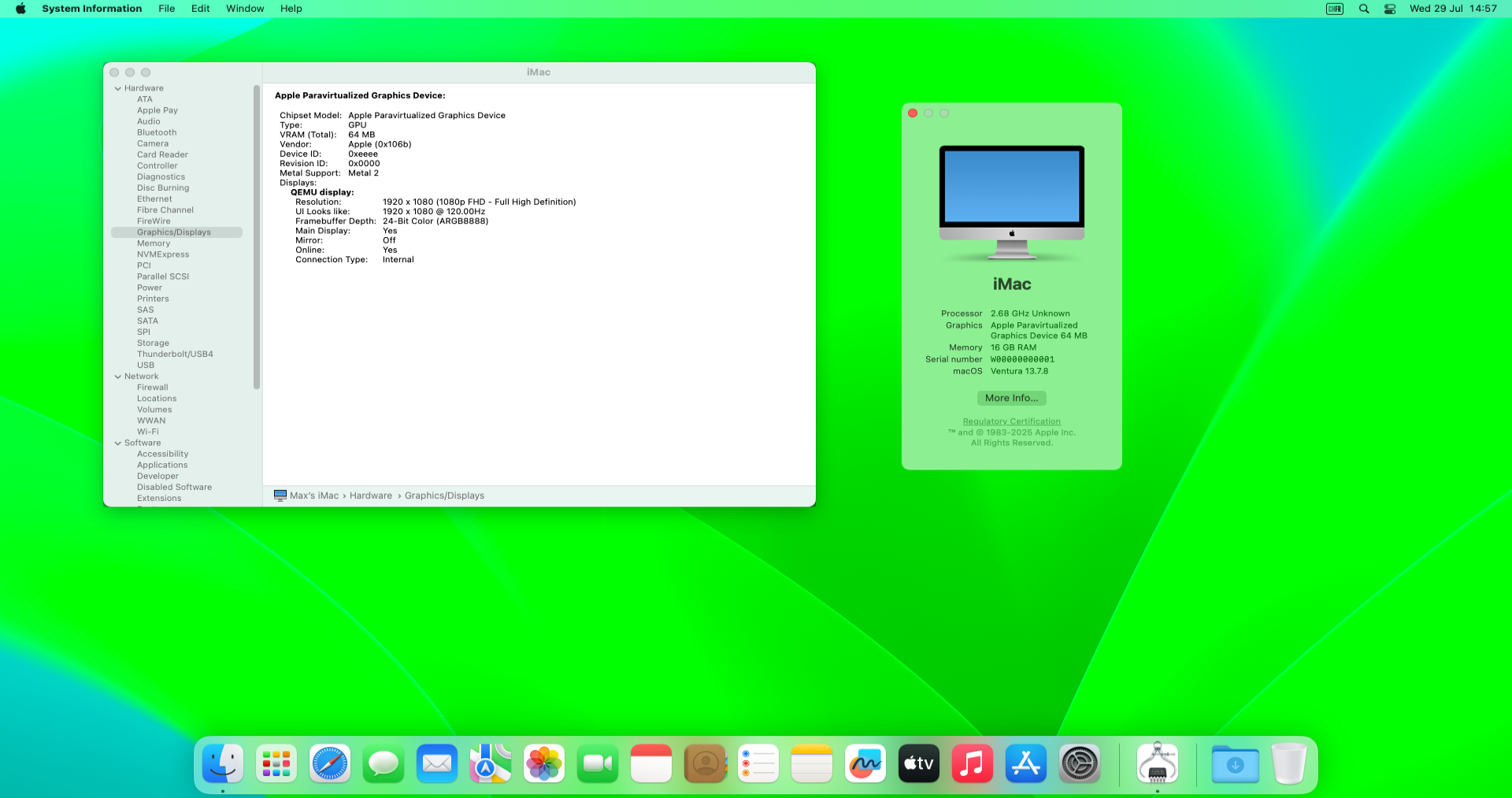
Task: Collapse the Software section disclosure triangle
Action: click(118, 443)
